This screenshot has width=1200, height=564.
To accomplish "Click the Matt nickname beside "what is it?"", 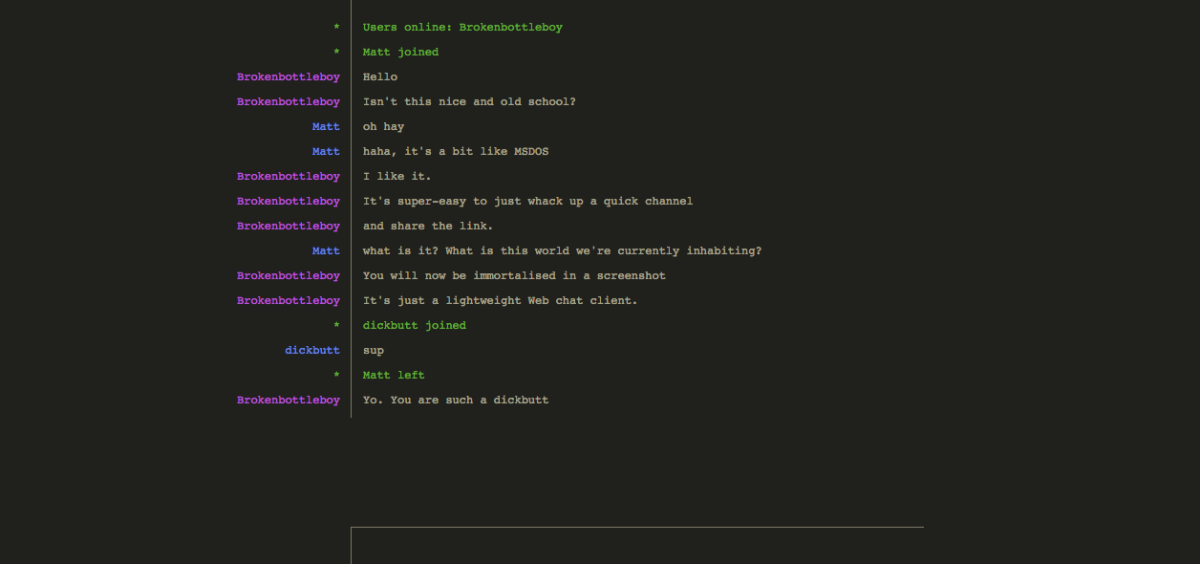I will [x=326, y=251].
